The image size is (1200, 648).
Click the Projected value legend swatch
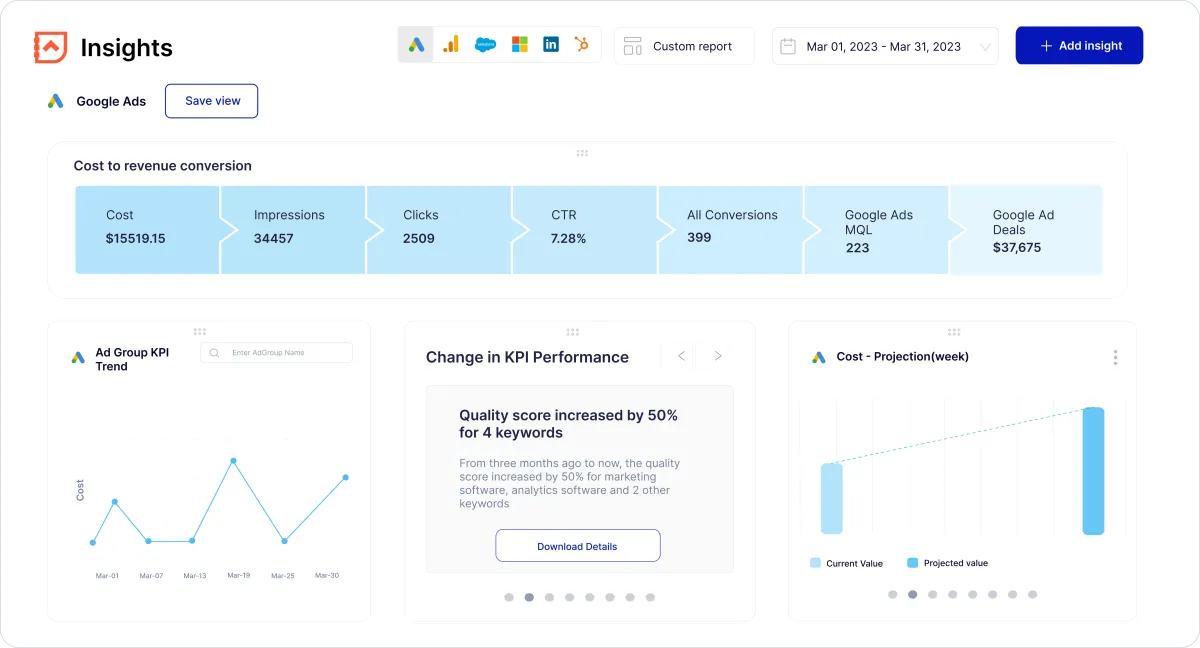click(912, 563)
